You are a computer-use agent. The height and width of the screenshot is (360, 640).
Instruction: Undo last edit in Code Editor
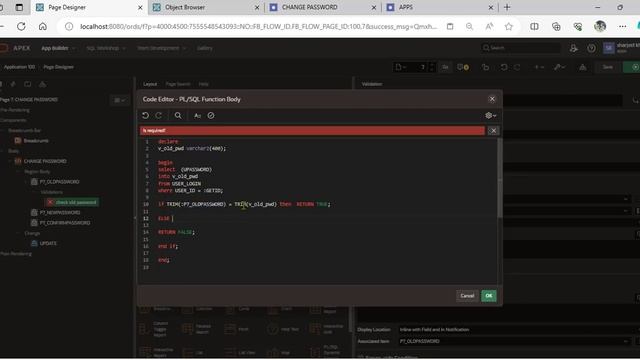(x=145, y=116)
